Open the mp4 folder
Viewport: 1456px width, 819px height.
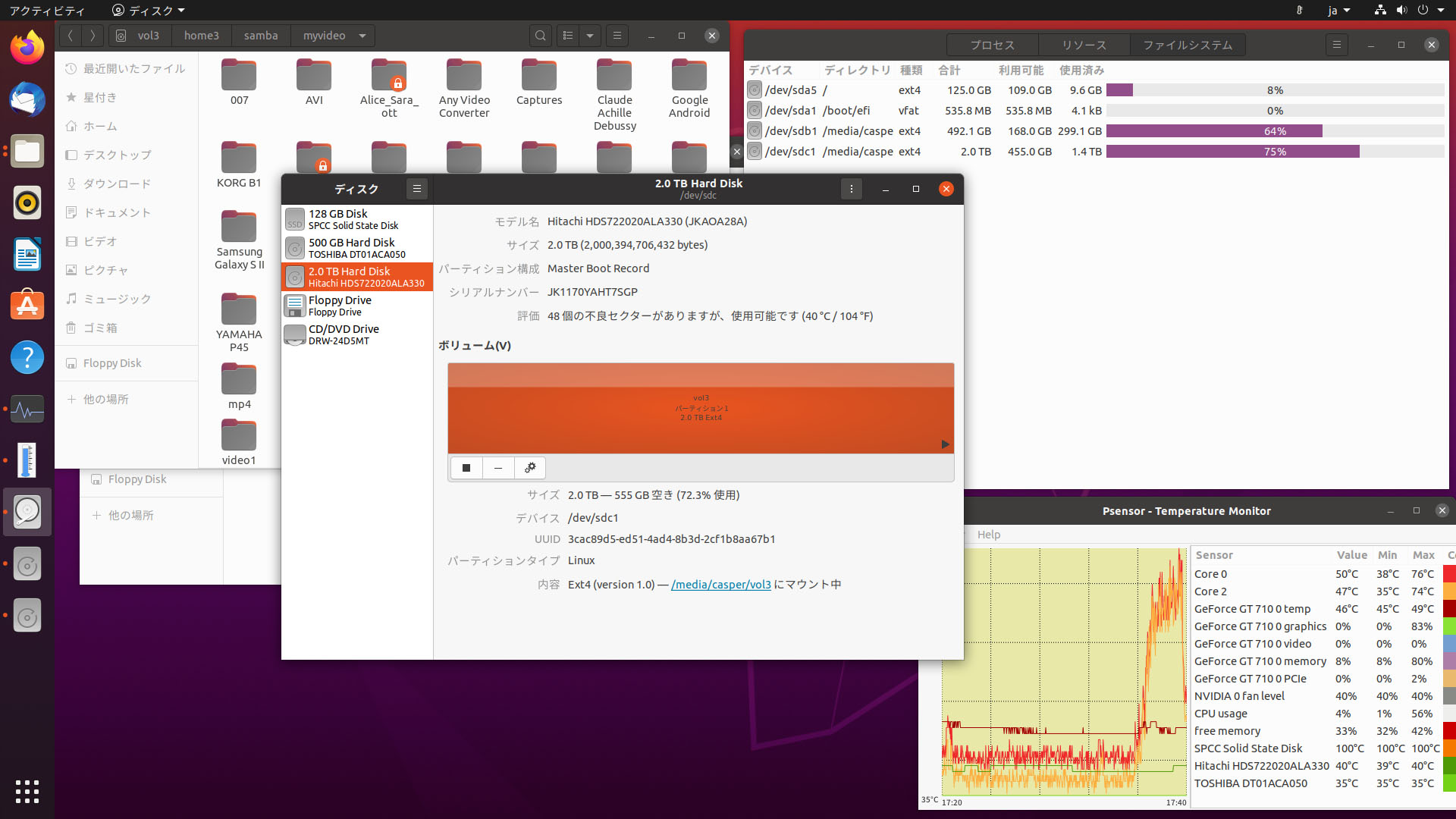click(239, 386)
